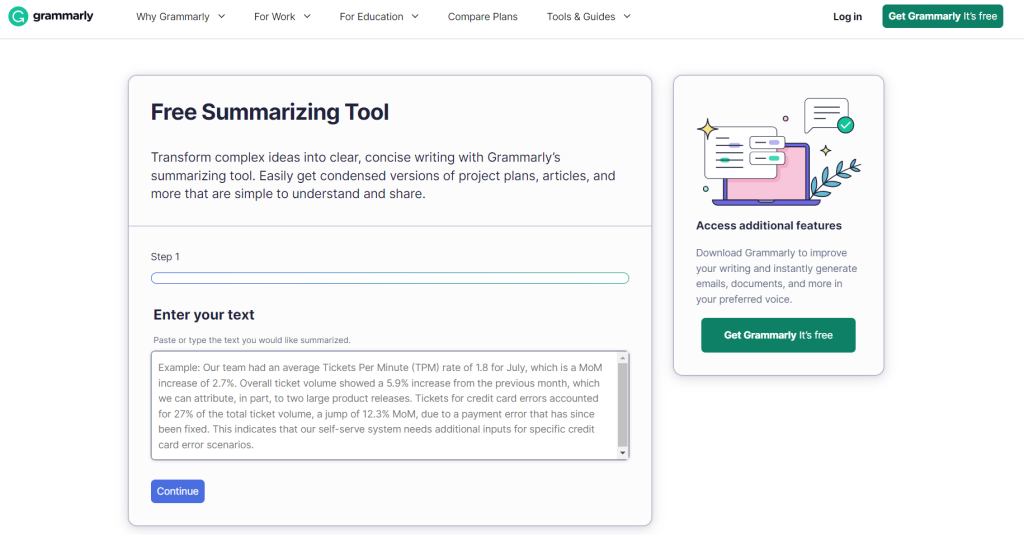Viewport: 1024px width, 535px height.
Task: Click the green checkmark badge on illustration
Action: click(846, 125)
